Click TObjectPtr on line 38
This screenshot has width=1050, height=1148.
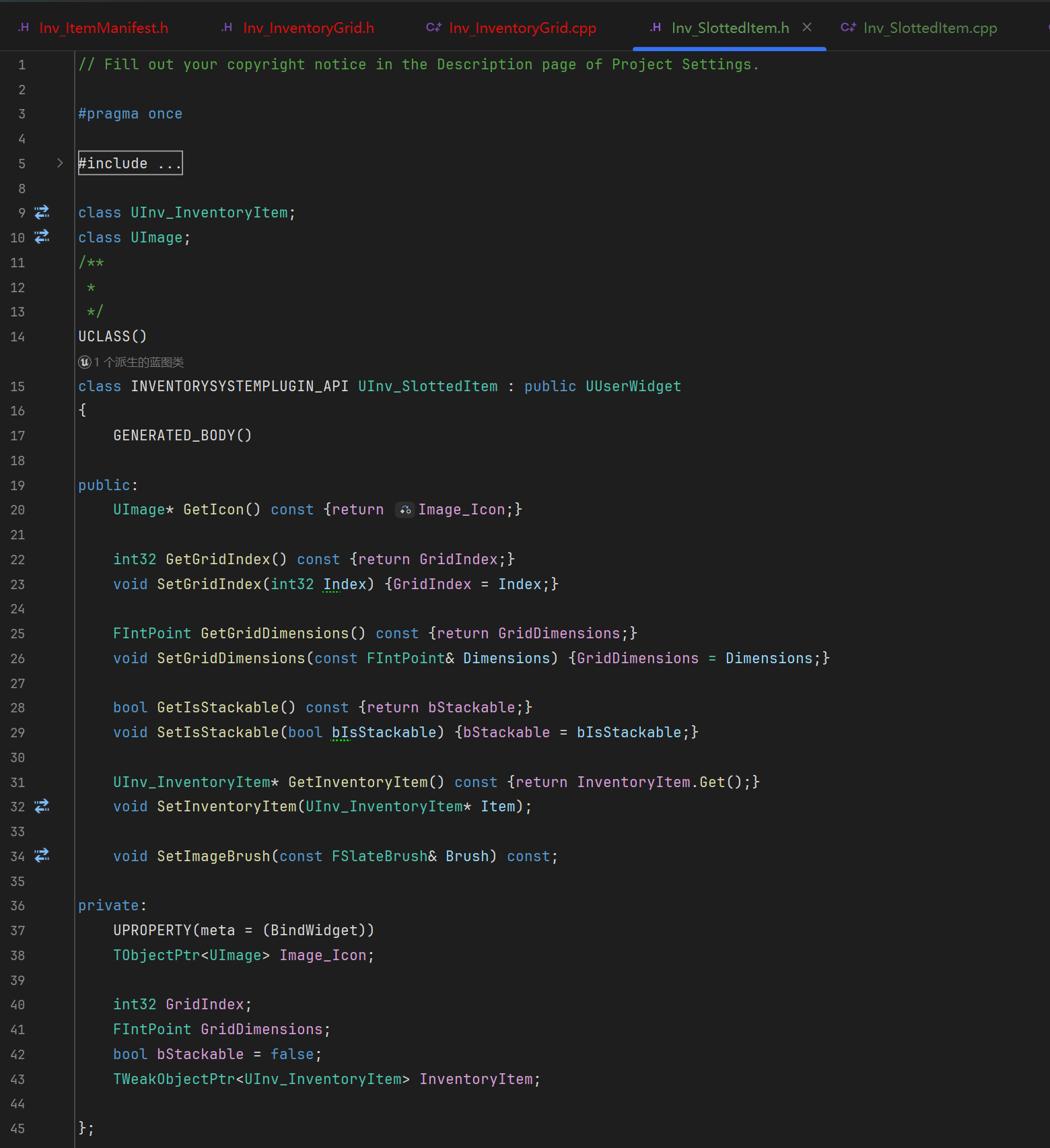pos(157,955)
